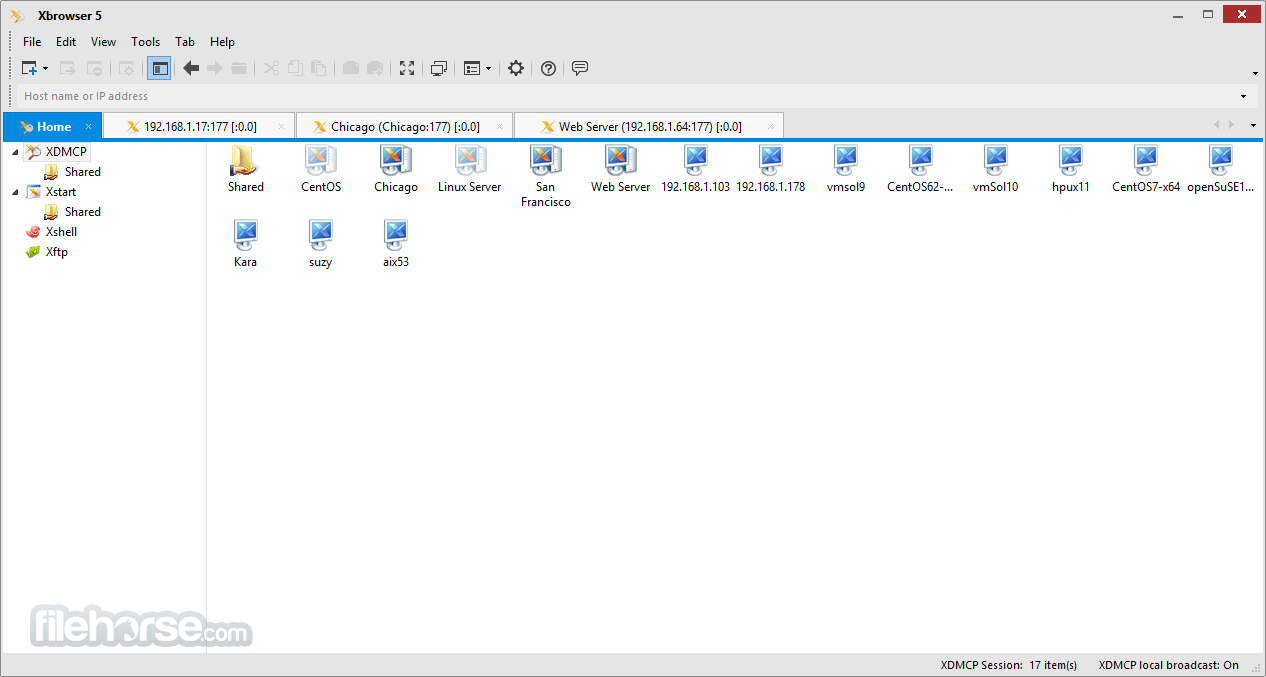This screenshot has width=1266, height=677.
Task: Close the 192.168.1.17:177 tab
Action: click(x=281, y=127)
